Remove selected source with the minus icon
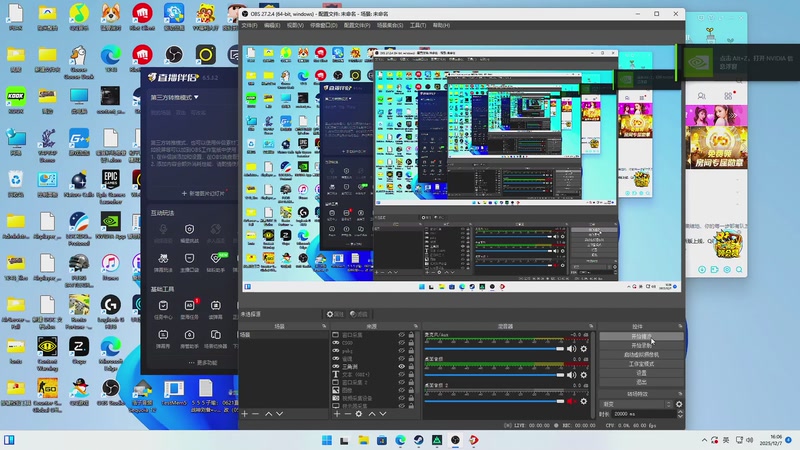The height and width of the screenshot is (450, 800). [347, 414]
